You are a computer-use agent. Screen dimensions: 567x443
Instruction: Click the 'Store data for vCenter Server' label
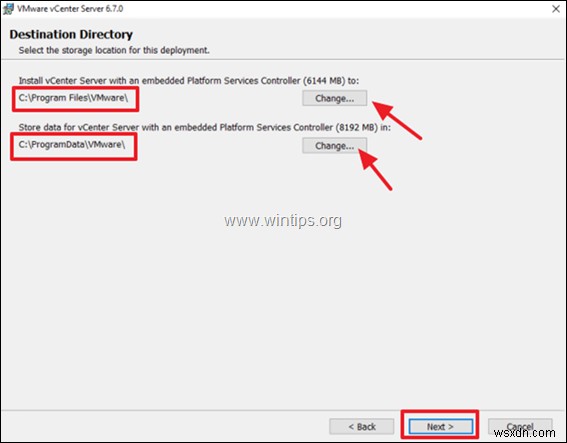205,128
